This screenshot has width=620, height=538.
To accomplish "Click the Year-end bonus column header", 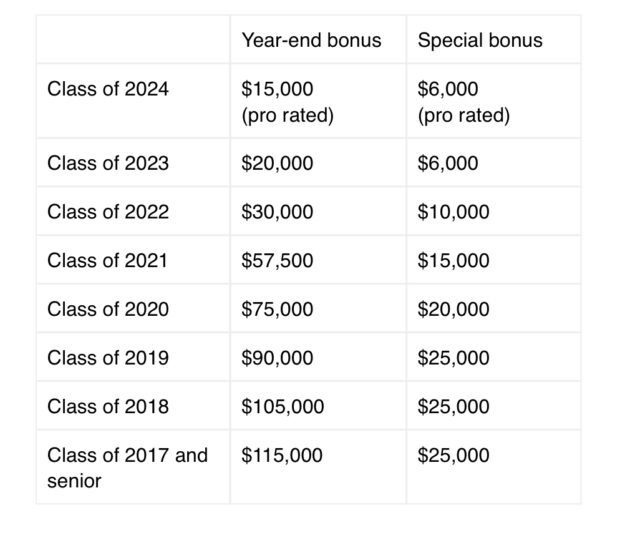I will pos(311,40).
